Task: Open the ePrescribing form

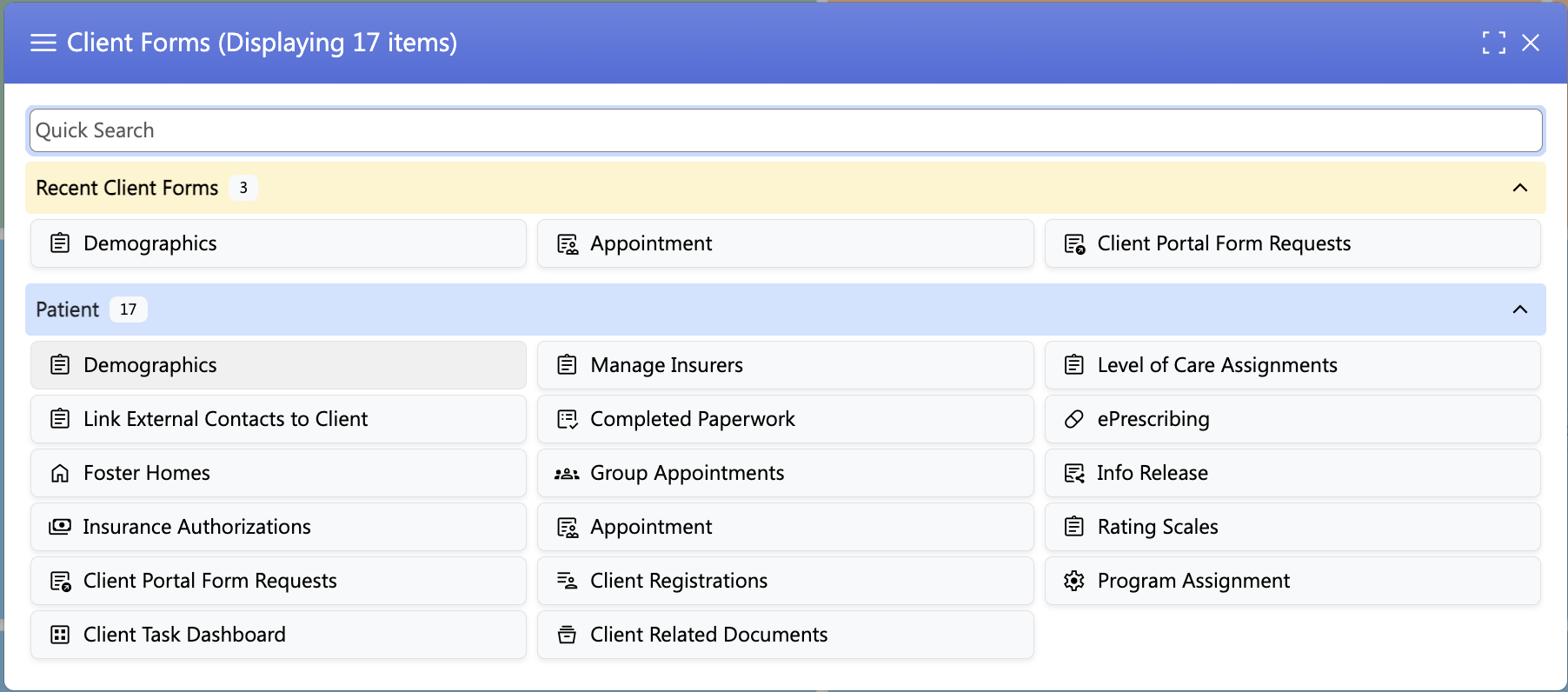Action: [x=1292, y=419]
